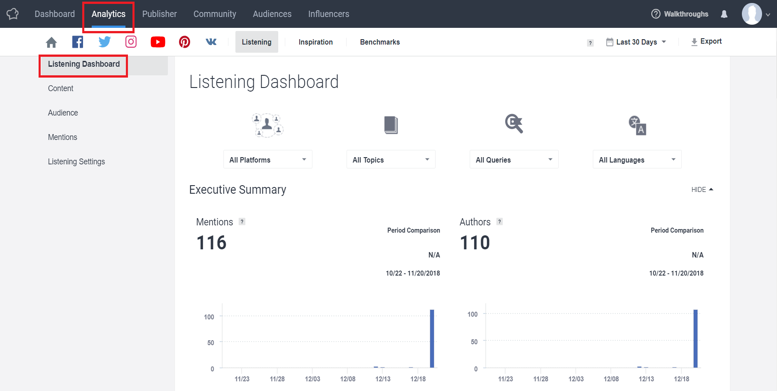Open the notifications bell
This screenshot has width=777, height=391.
[x=724, y=14]
